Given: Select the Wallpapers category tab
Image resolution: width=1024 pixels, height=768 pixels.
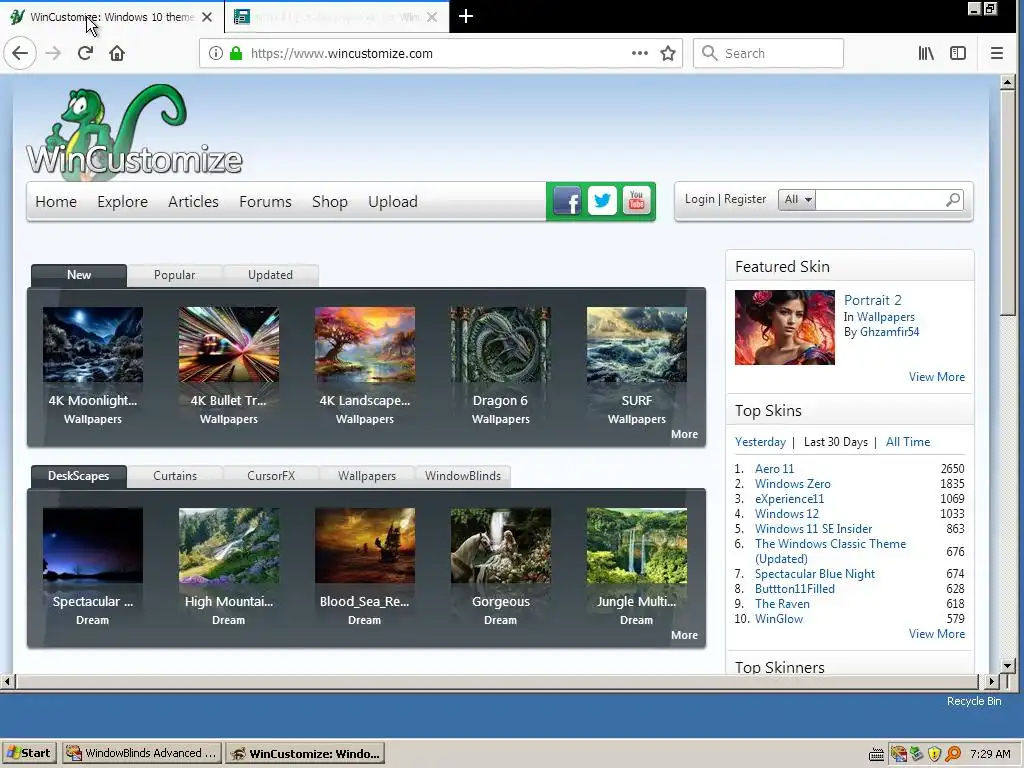Looking at the screenshot, I should click(367, 476).
